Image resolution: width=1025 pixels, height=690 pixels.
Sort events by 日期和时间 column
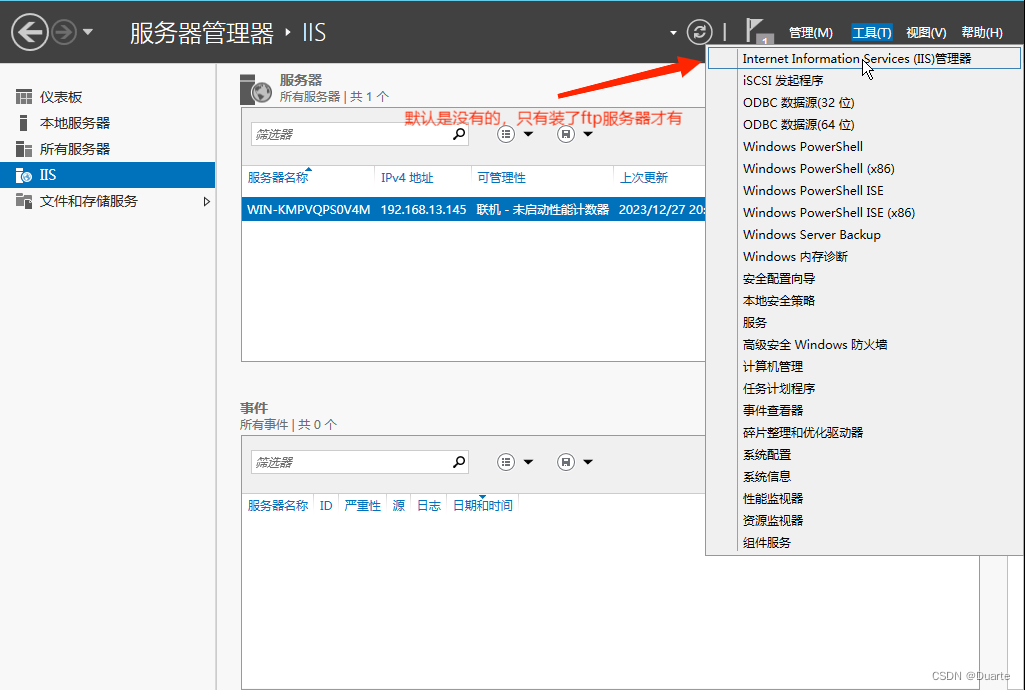coord(482,506)
